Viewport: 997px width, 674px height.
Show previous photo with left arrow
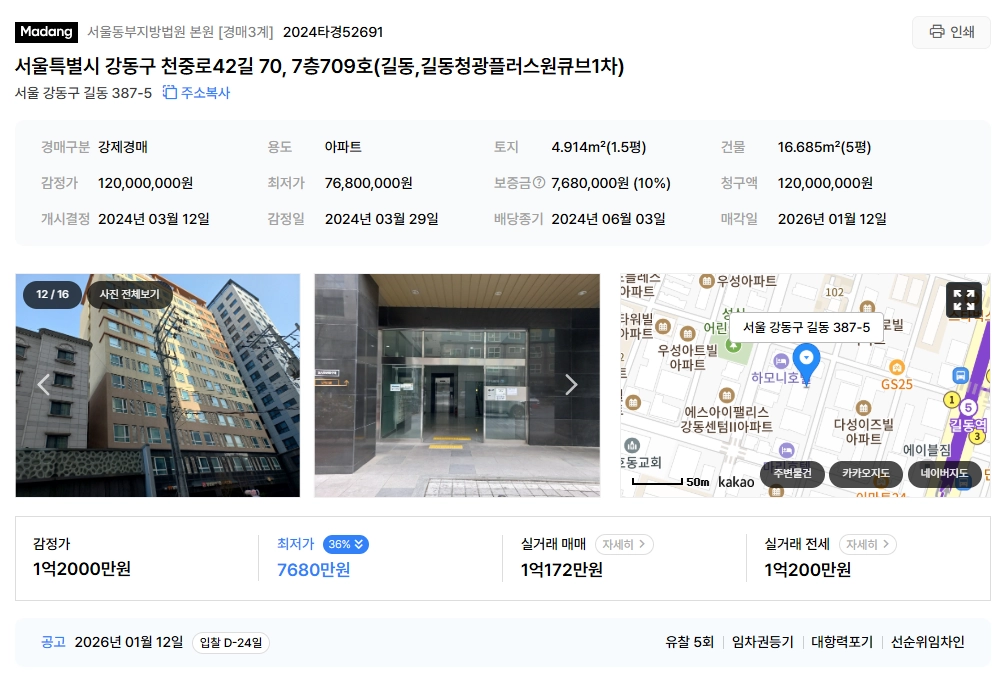click(x=43, y=385)
